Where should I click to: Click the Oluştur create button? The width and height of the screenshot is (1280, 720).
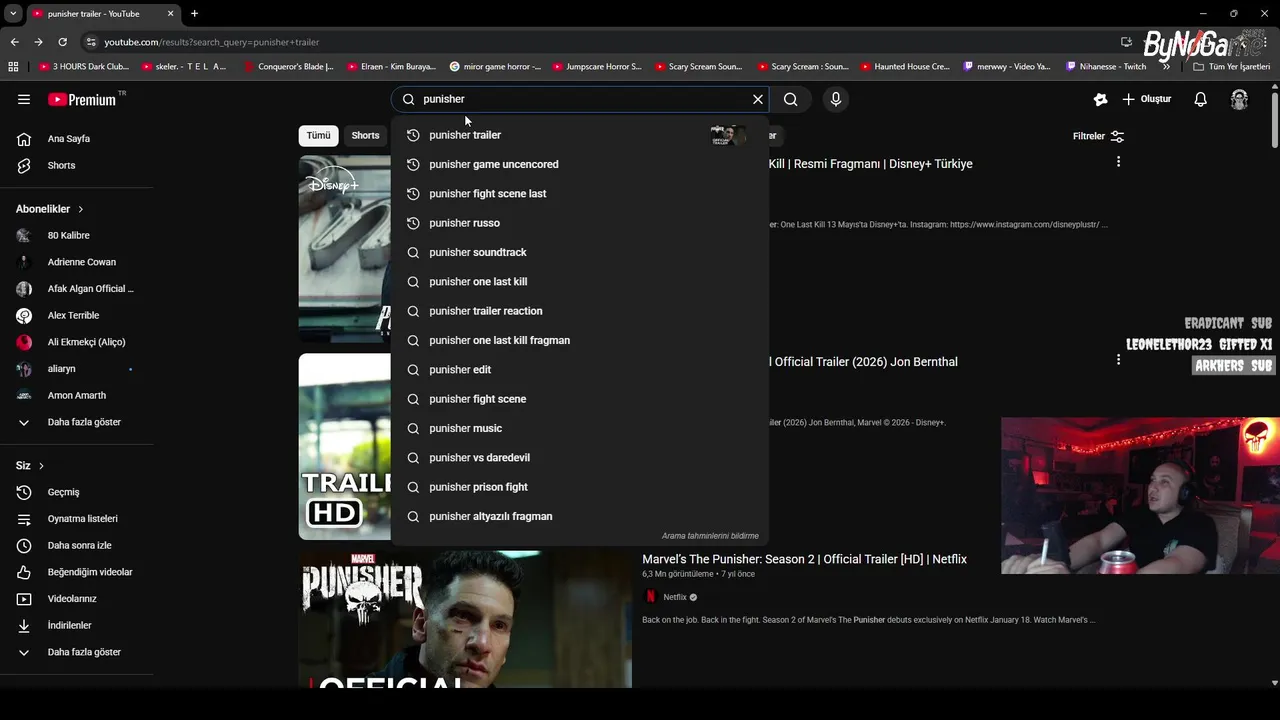(1146, 99)
